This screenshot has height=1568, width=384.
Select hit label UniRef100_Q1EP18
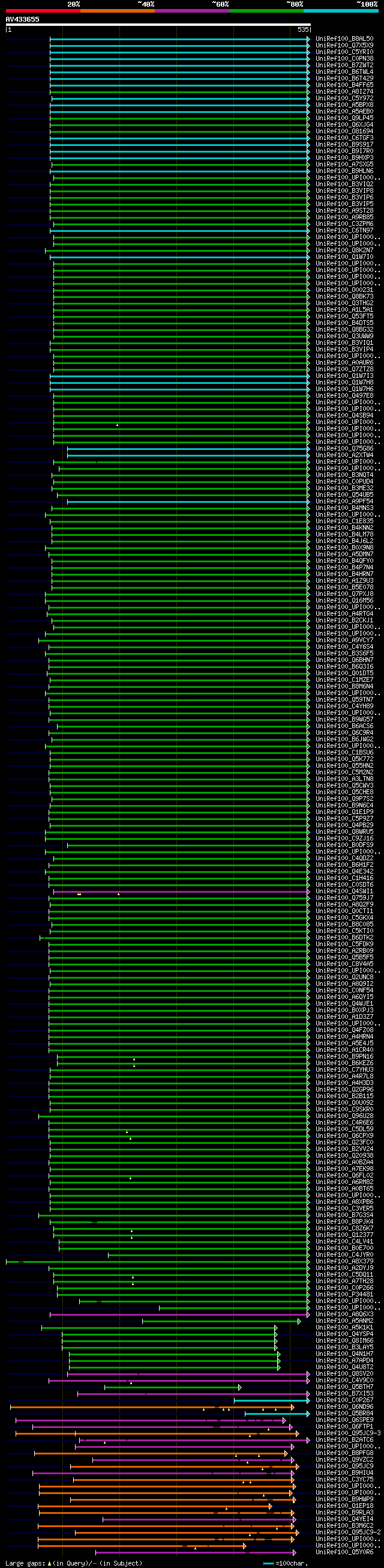344,1506
